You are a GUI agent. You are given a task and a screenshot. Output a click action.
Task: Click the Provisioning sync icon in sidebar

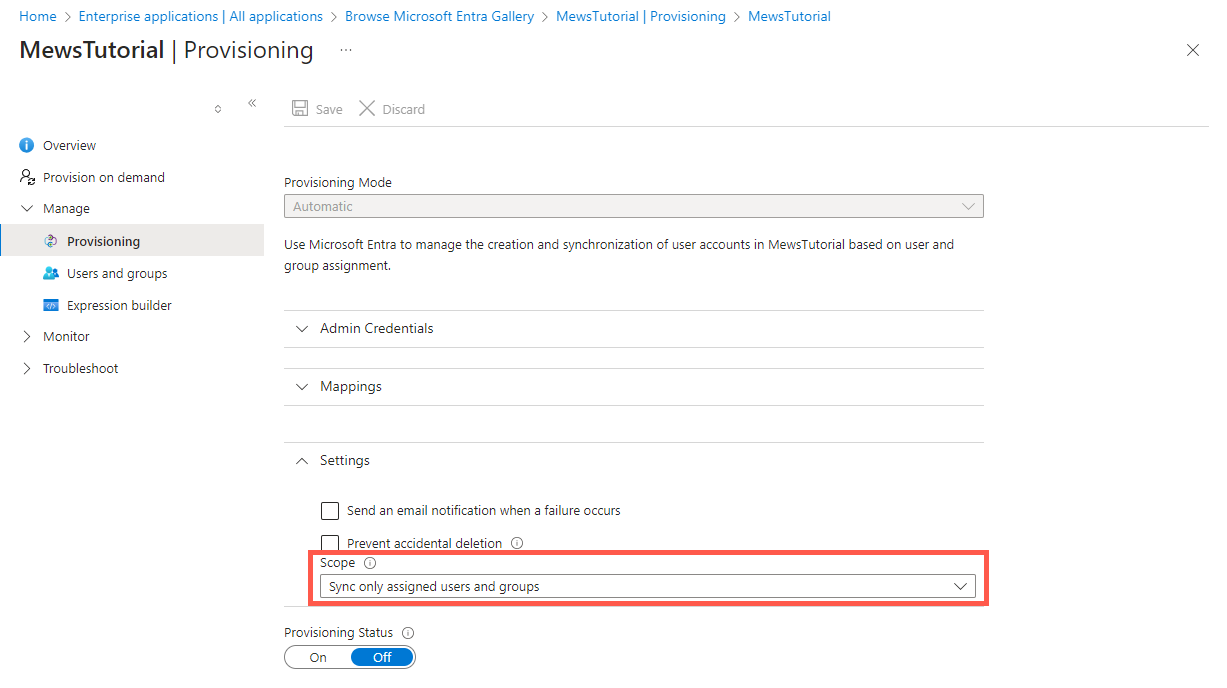click(x=51, y=241)
